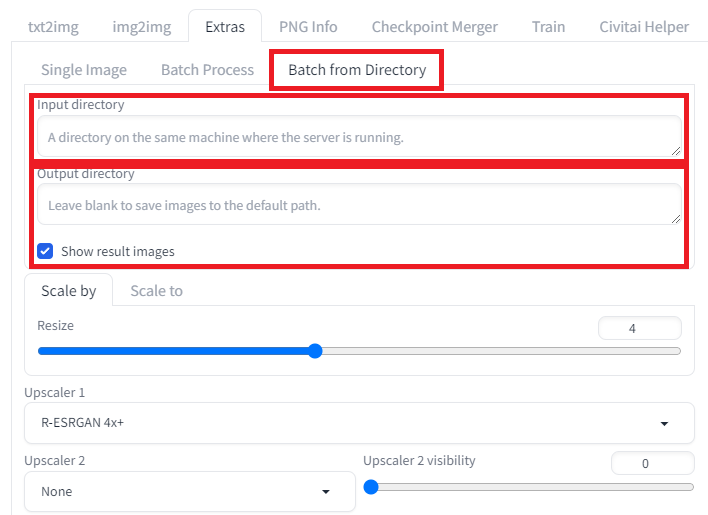This screenshot has height=515, width=708.
Task: Select the Single Image sub-tab
Action: click(84, 70)
